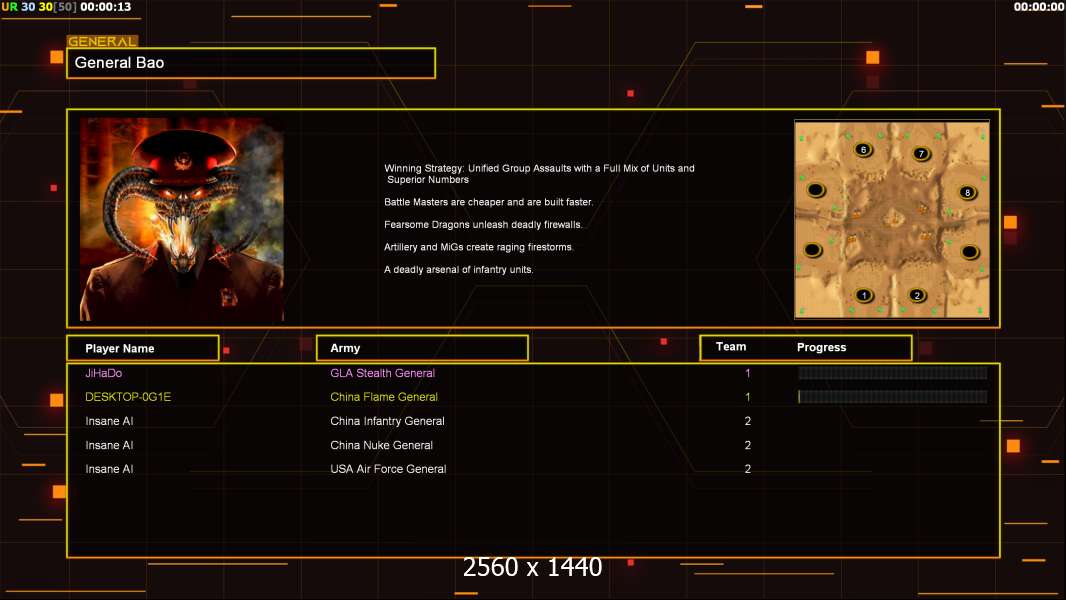
Task: Click JiHaDo's loading progress bar
Action: (x=893, y=372)
